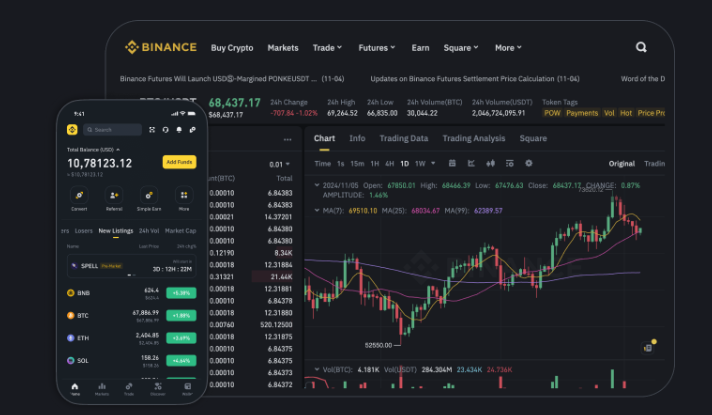This screenshot has height=415, width=712.
Task: Collapse the Vol(BTC) indicator chevron
Action: (317, 370)
